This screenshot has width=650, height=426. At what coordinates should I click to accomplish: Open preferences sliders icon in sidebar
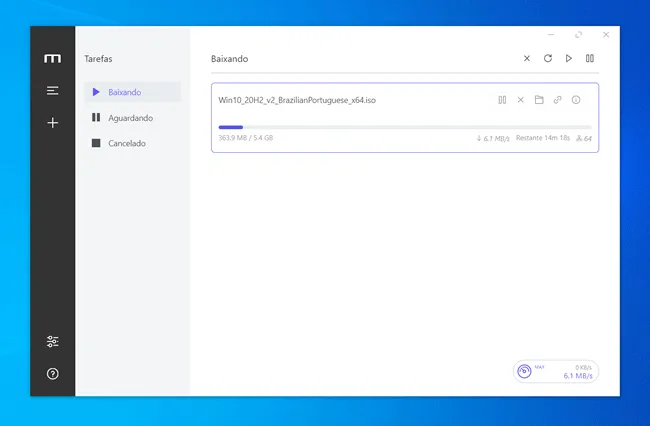point(53,341)
